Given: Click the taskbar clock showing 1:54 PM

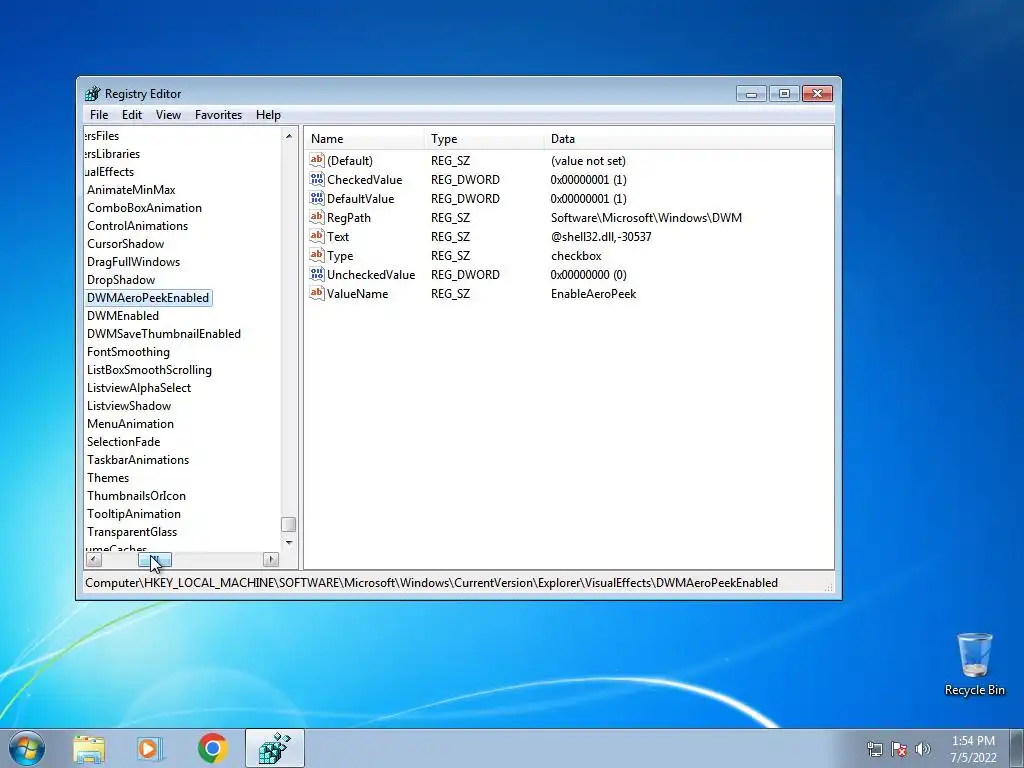Looking at the screenshot, I should pyautogui.click(x=973, y=749).
